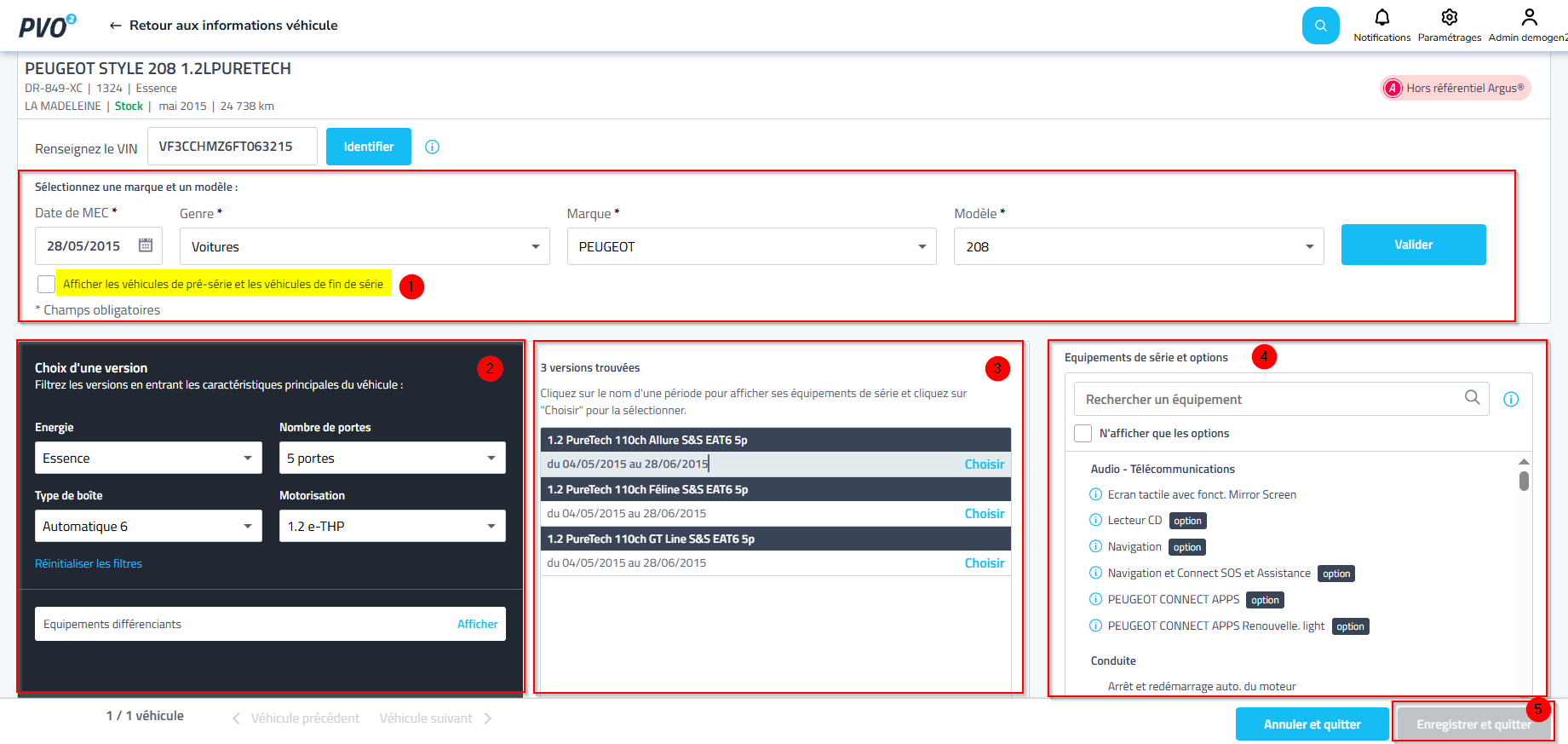Open calendar picker for Date de MEC
Viewport: 1568px width, 744px height.
146,245
